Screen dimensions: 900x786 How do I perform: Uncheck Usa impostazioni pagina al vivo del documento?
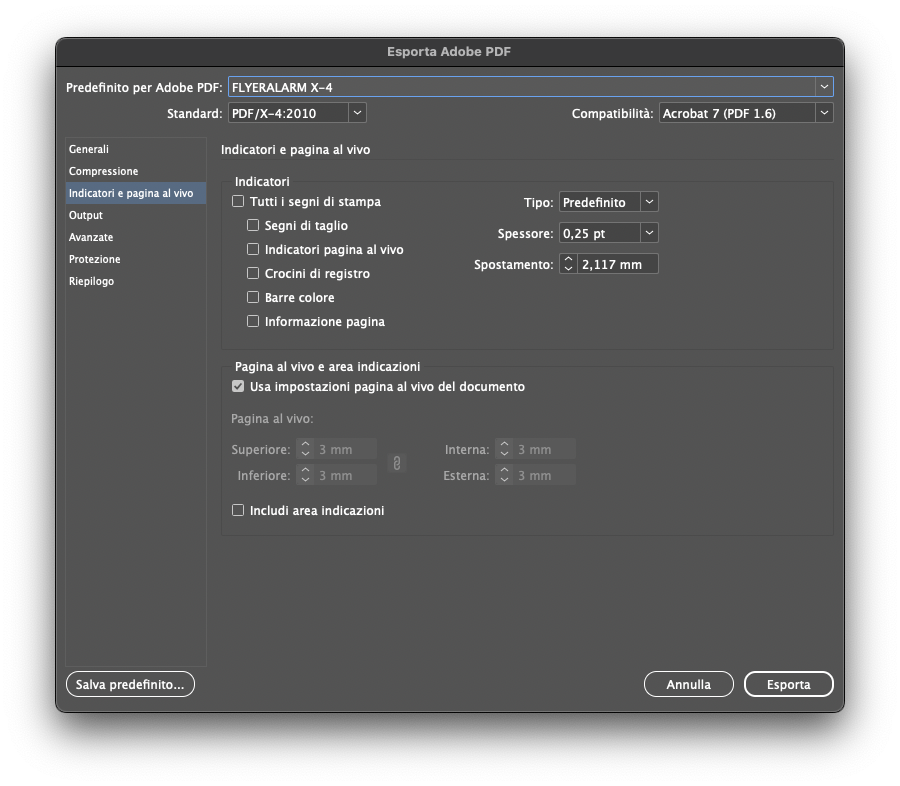click(238, 387)
